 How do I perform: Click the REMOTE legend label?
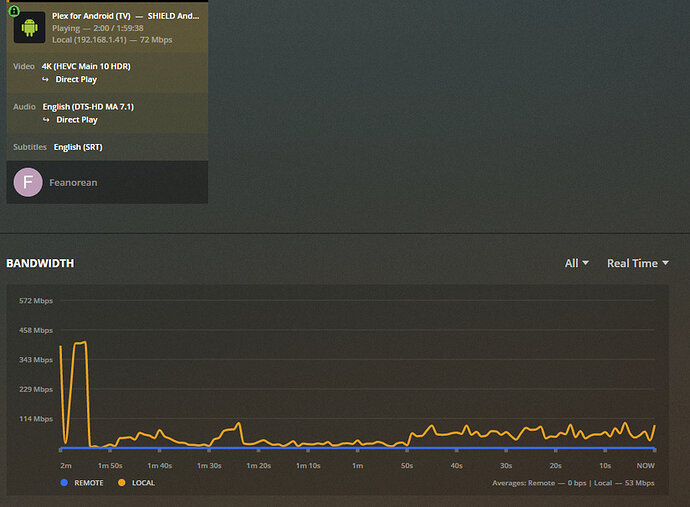89,483
